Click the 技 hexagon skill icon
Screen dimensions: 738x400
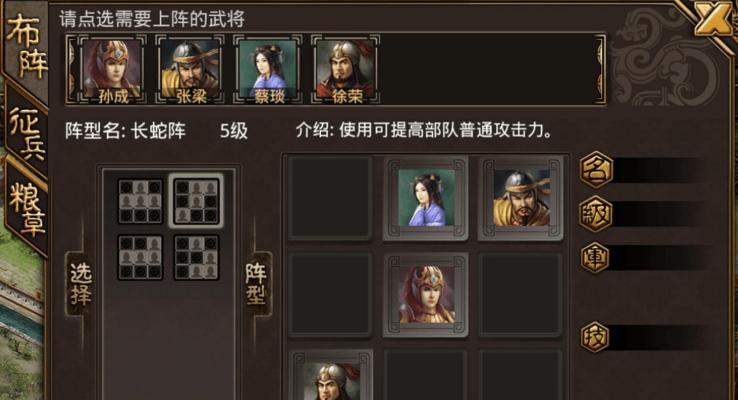coord(595,337)
